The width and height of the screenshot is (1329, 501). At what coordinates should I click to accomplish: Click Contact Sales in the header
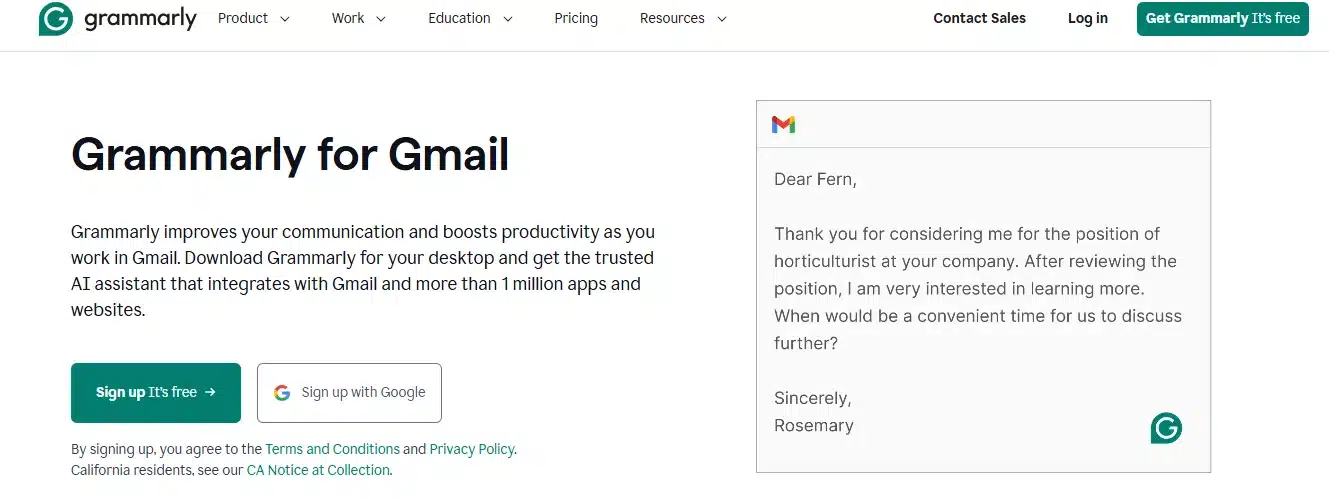pyautogui.click(x=979, y=18)
